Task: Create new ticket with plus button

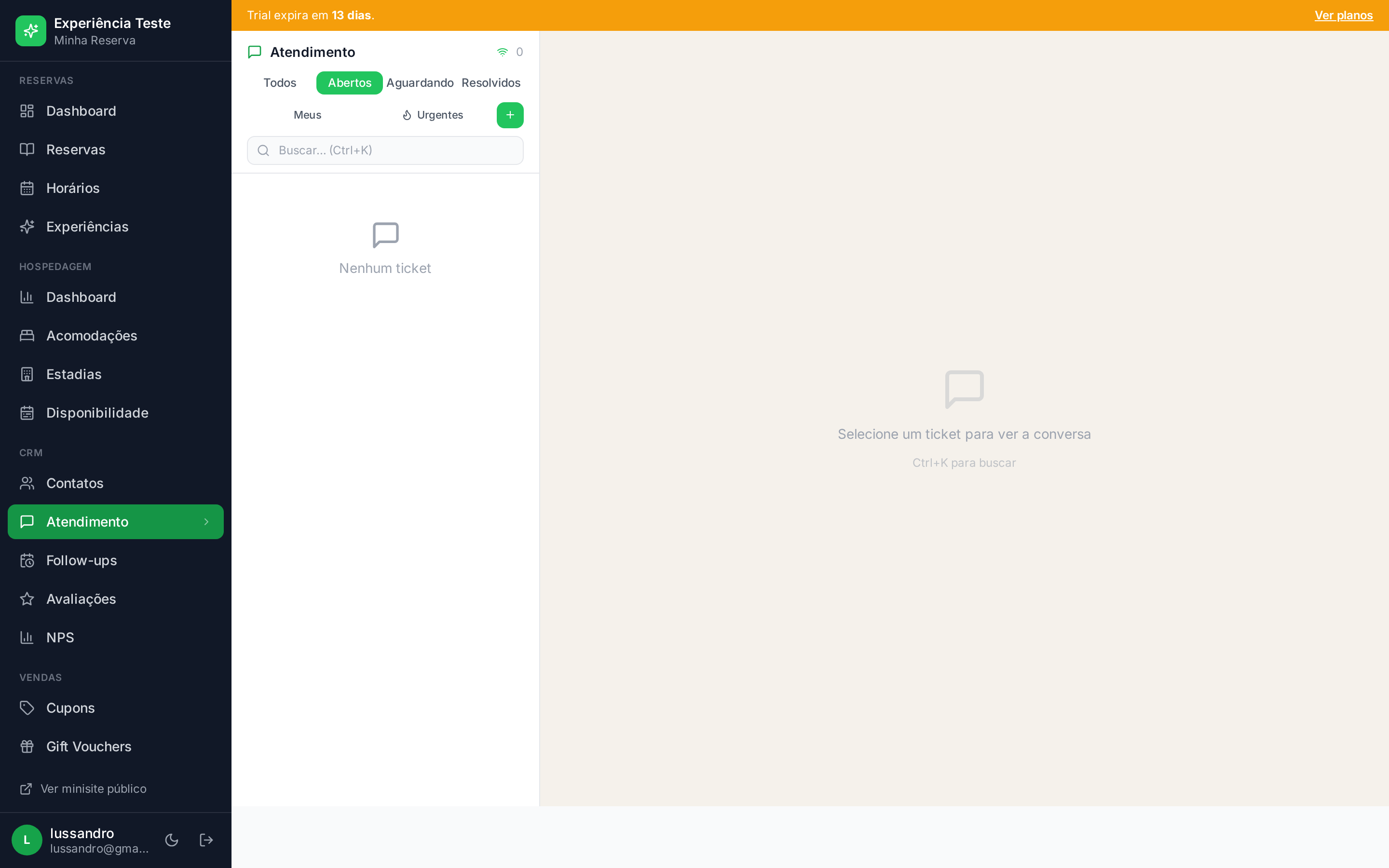Action: tap(510, 115)
